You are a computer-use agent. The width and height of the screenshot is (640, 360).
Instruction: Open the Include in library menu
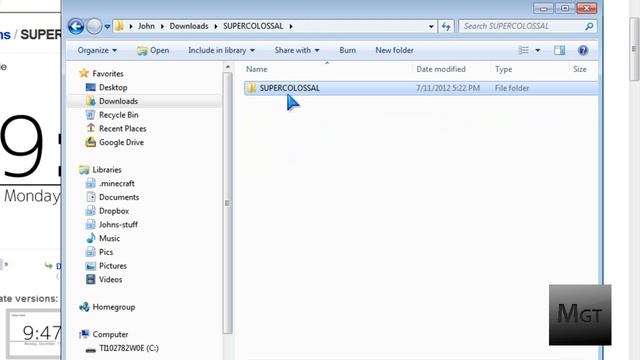click(x=221, y=50)
